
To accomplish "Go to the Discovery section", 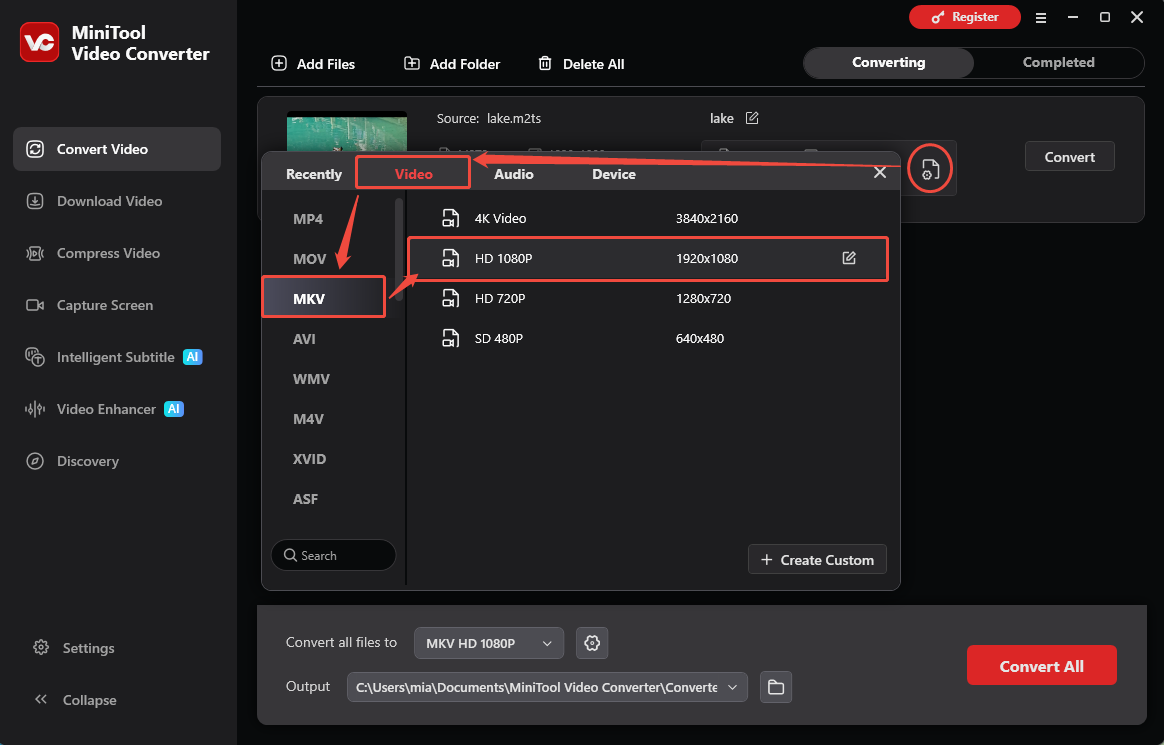I will click(72, 461).
